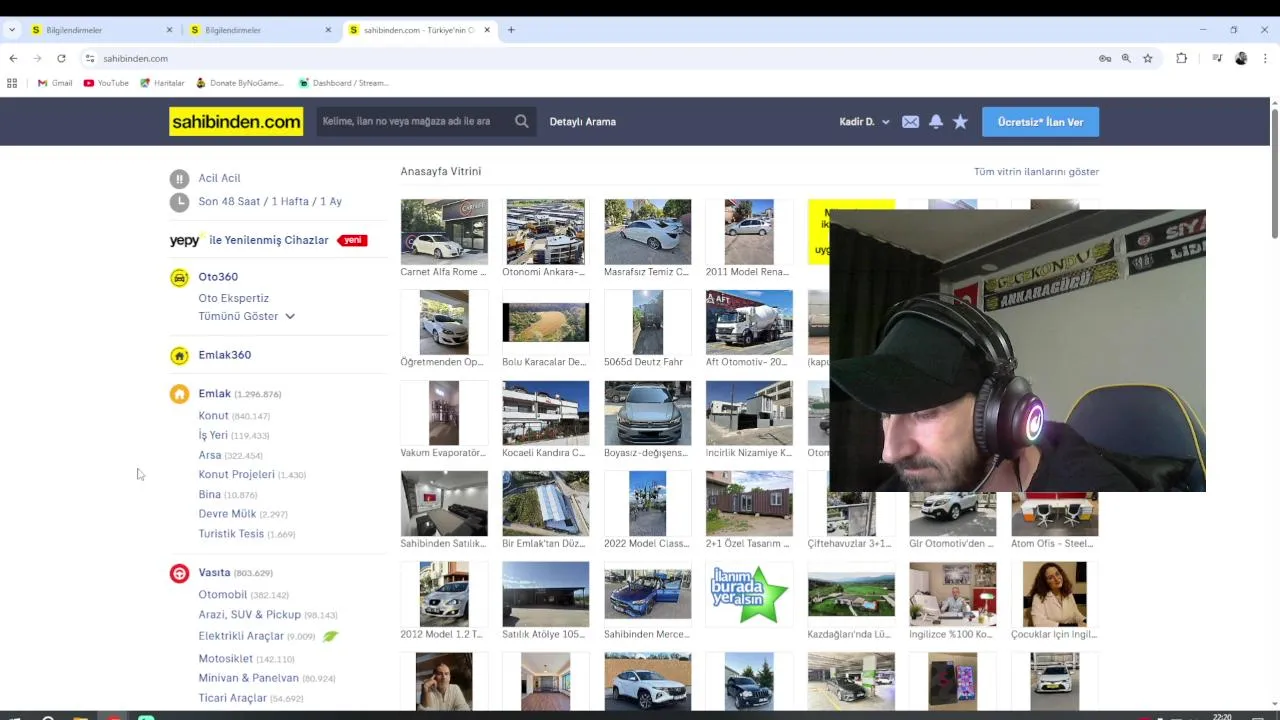Viewport: 1280px width, 720px height.
Task: Open the media control icon in toolbar
Action: tap(1217, 58)
